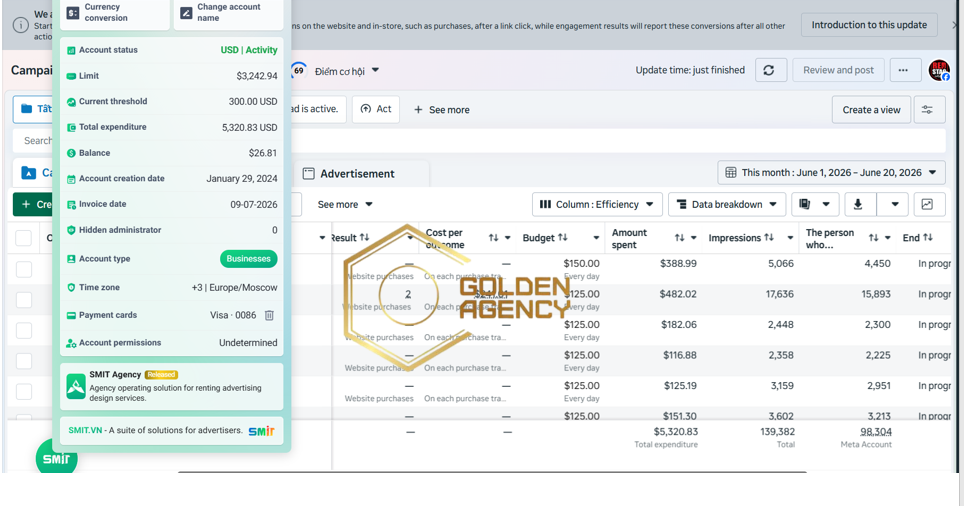Open the Currency conversion tool

click(114, 13)
